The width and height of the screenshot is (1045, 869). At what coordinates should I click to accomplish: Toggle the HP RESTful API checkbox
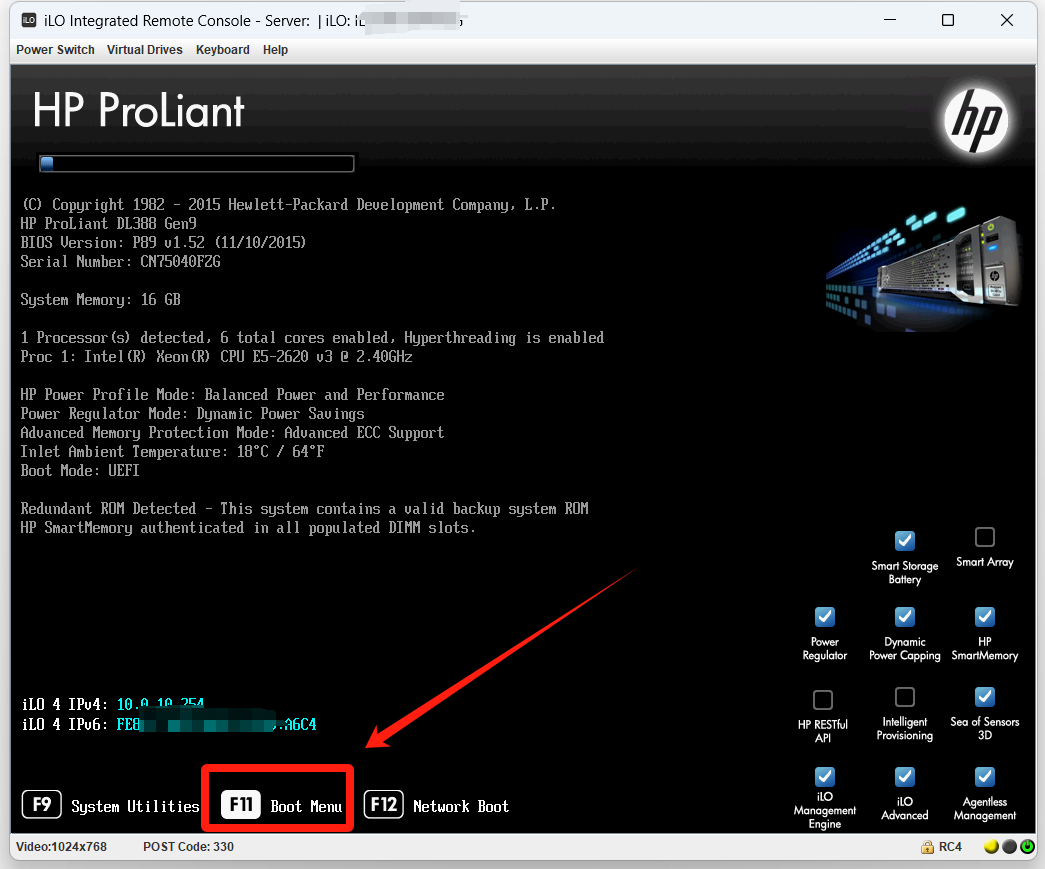point(823,699)
